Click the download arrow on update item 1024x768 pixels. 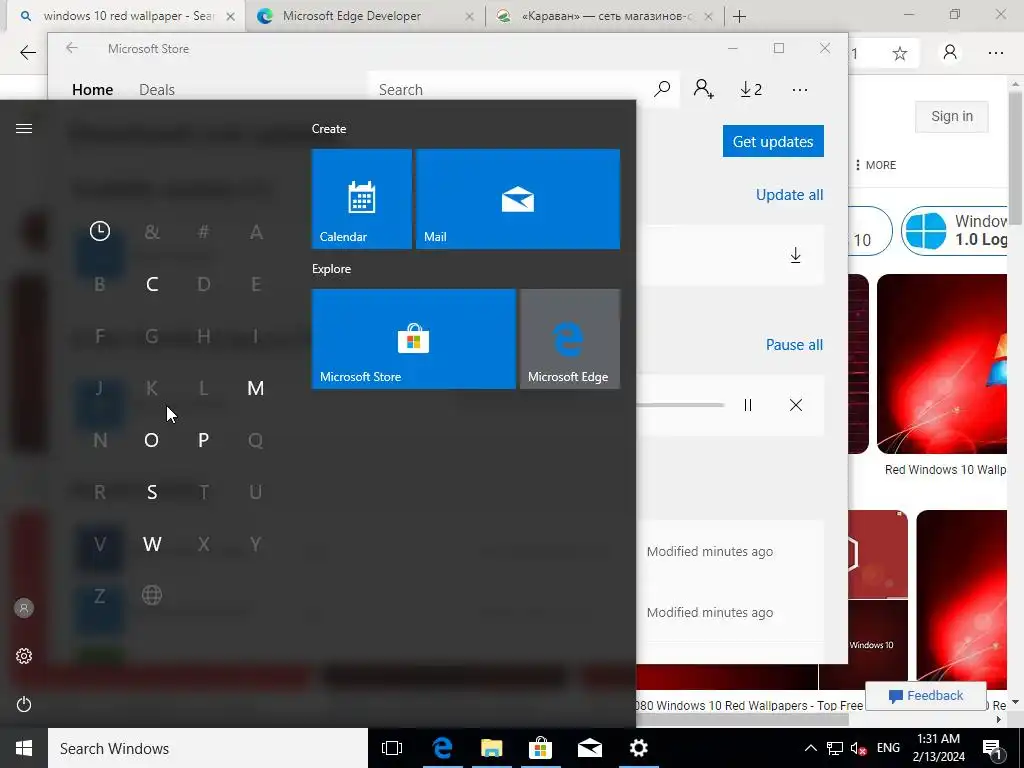coord(795,255)
